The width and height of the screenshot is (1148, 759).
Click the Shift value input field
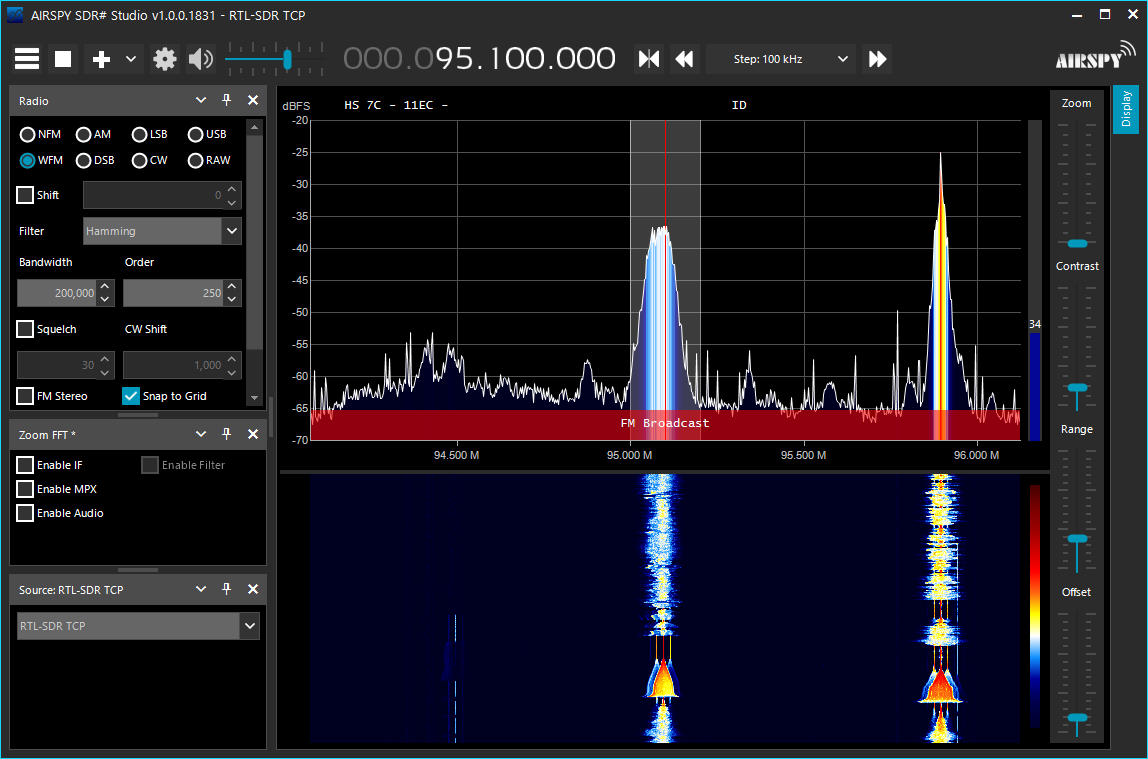tap(153, 195)
